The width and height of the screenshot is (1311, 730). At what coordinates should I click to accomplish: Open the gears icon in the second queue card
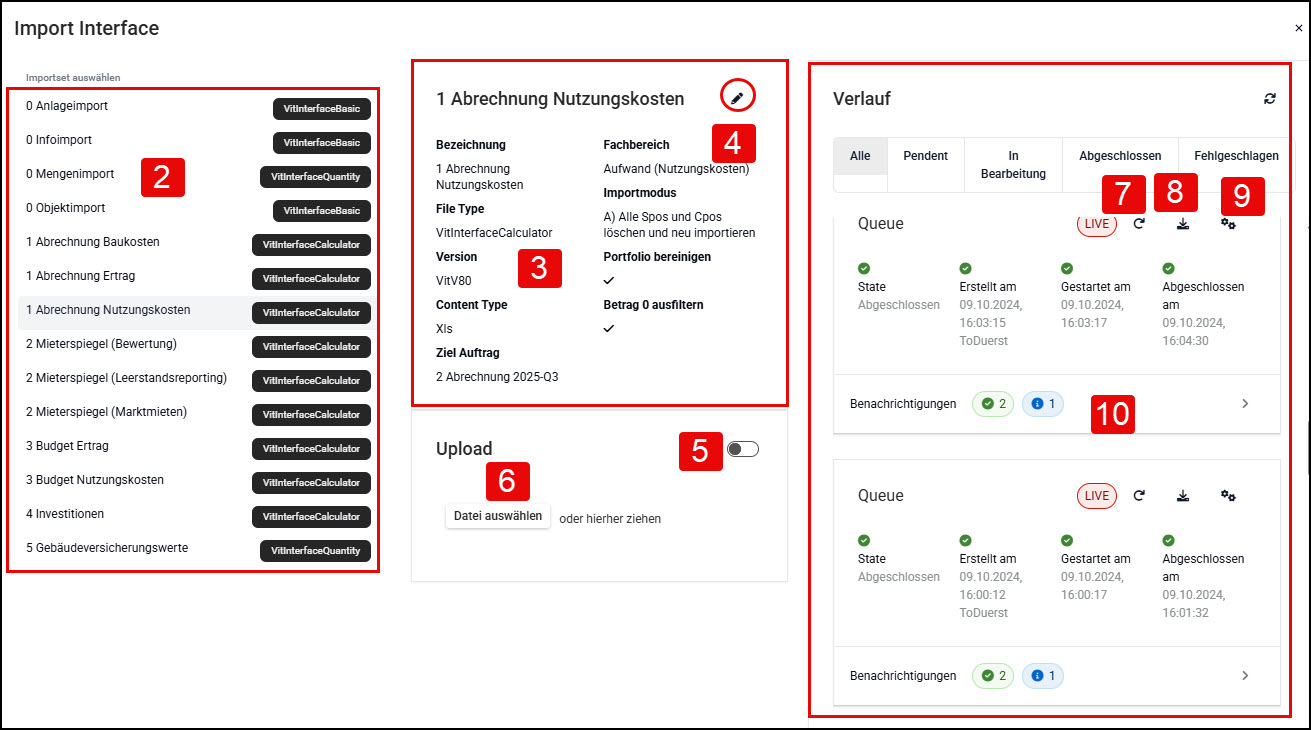point(1228,496)
